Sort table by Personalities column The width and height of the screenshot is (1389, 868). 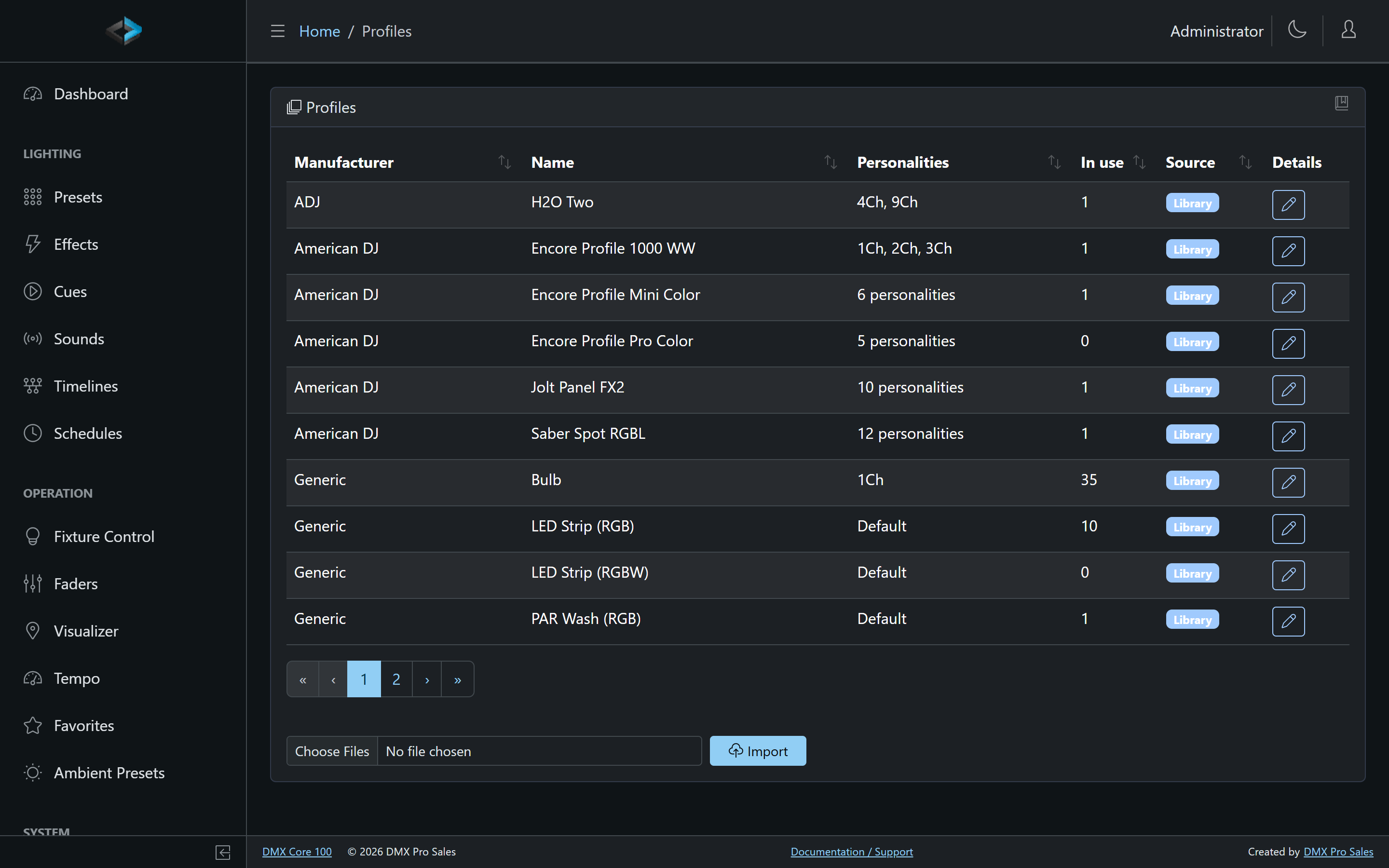[1054, 163]
